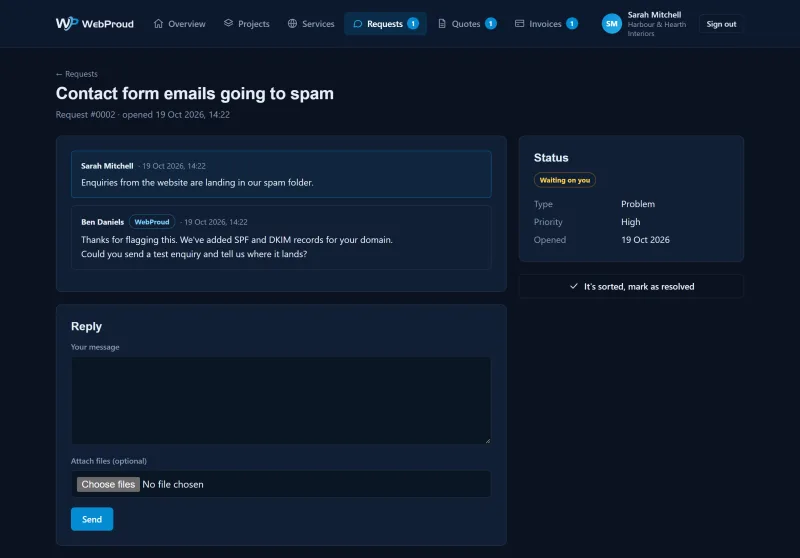Click the resize handle of the message box
This screenshot has width=800, height=558.
(488, 441)
